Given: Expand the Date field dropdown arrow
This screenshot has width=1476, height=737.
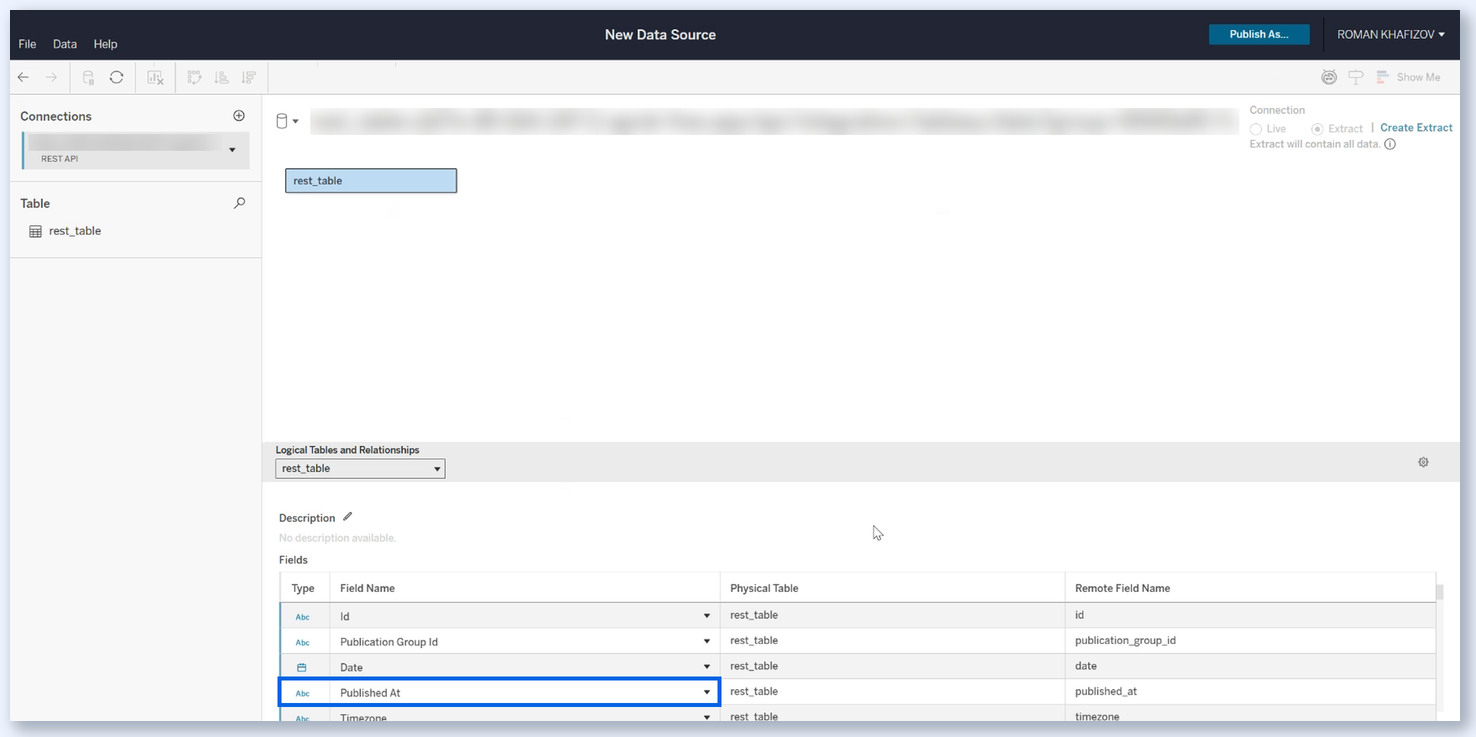Looking at the screenshot, I should click(707, 667).
